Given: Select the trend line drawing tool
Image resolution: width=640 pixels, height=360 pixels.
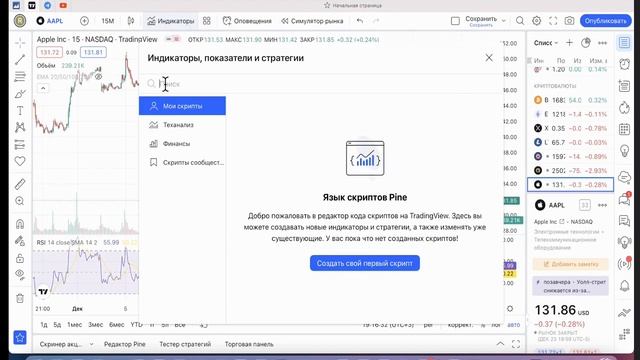Looking at the screenshot, I should [20, 60].
